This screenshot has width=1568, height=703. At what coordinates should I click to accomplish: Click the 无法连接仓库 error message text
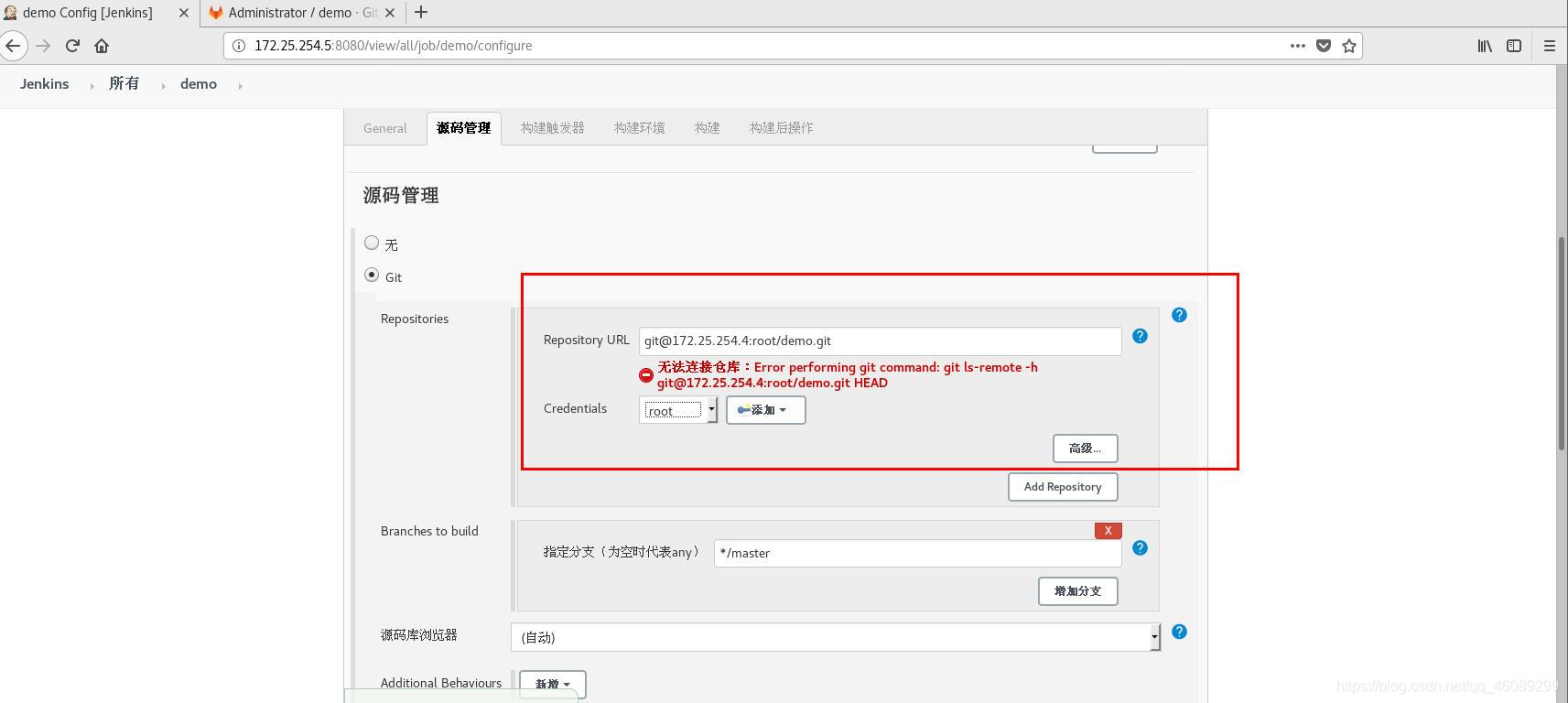pos(848,375)
